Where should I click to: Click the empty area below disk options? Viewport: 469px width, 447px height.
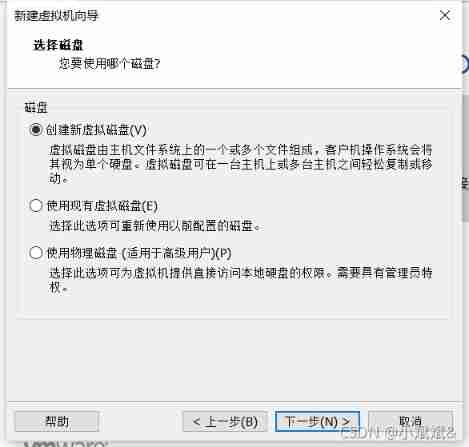point(233,360)
